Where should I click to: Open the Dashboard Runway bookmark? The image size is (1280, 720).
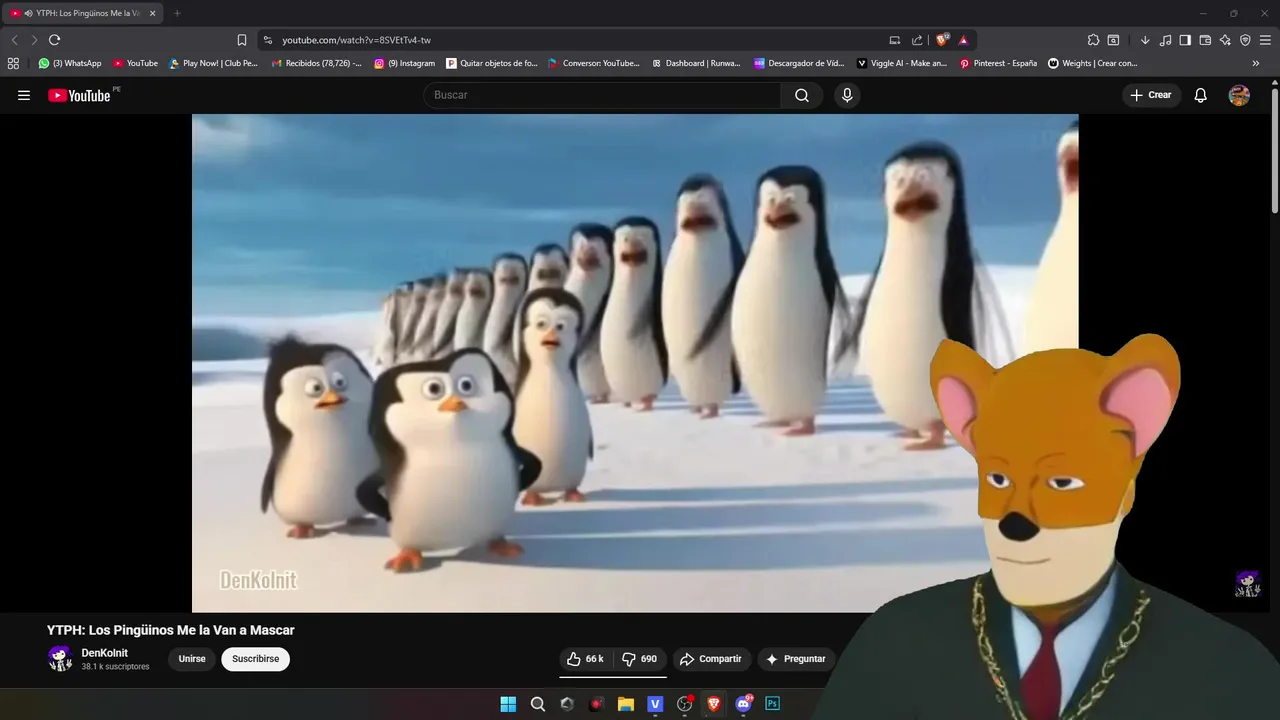tap(696, 63)
